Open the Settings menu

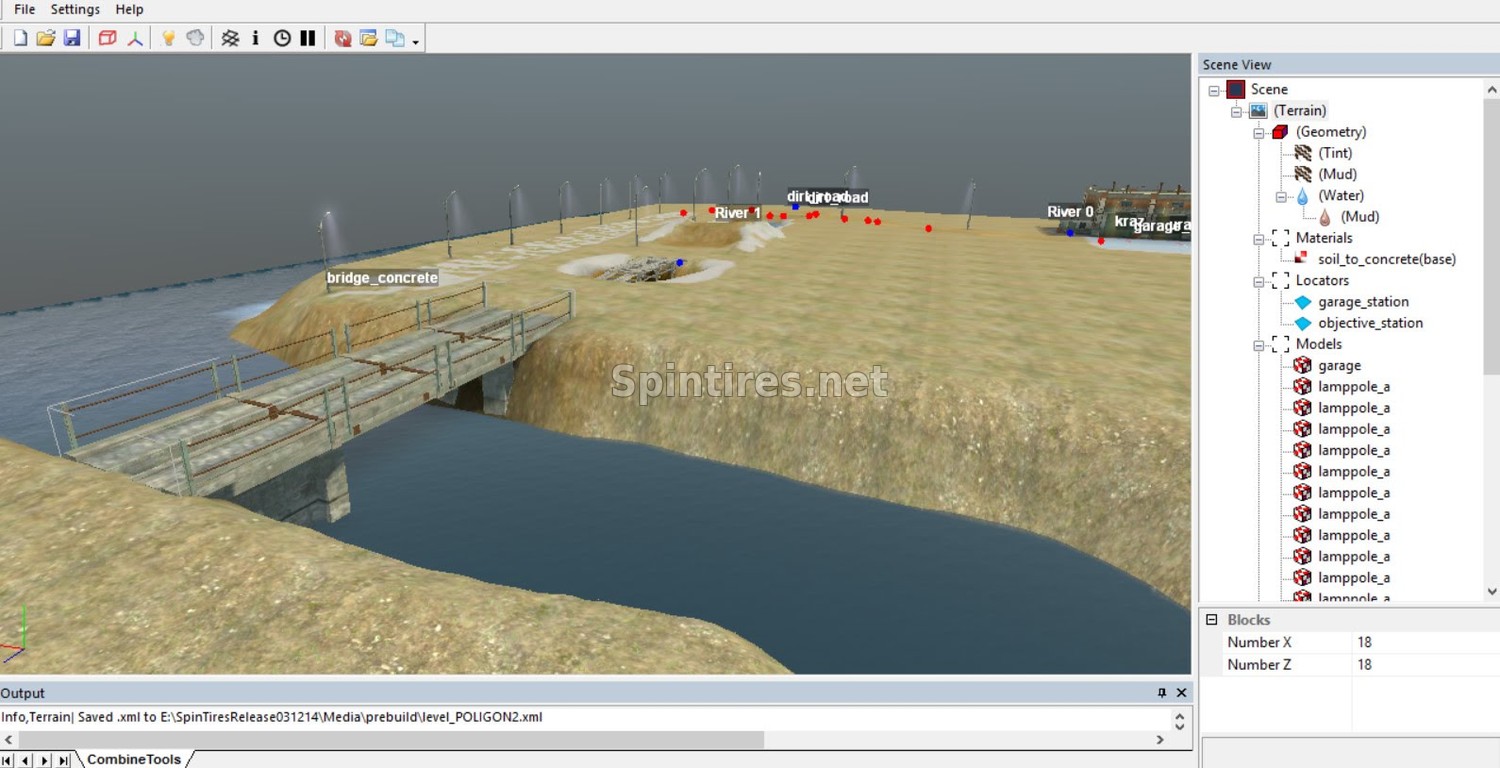(75, 9)
